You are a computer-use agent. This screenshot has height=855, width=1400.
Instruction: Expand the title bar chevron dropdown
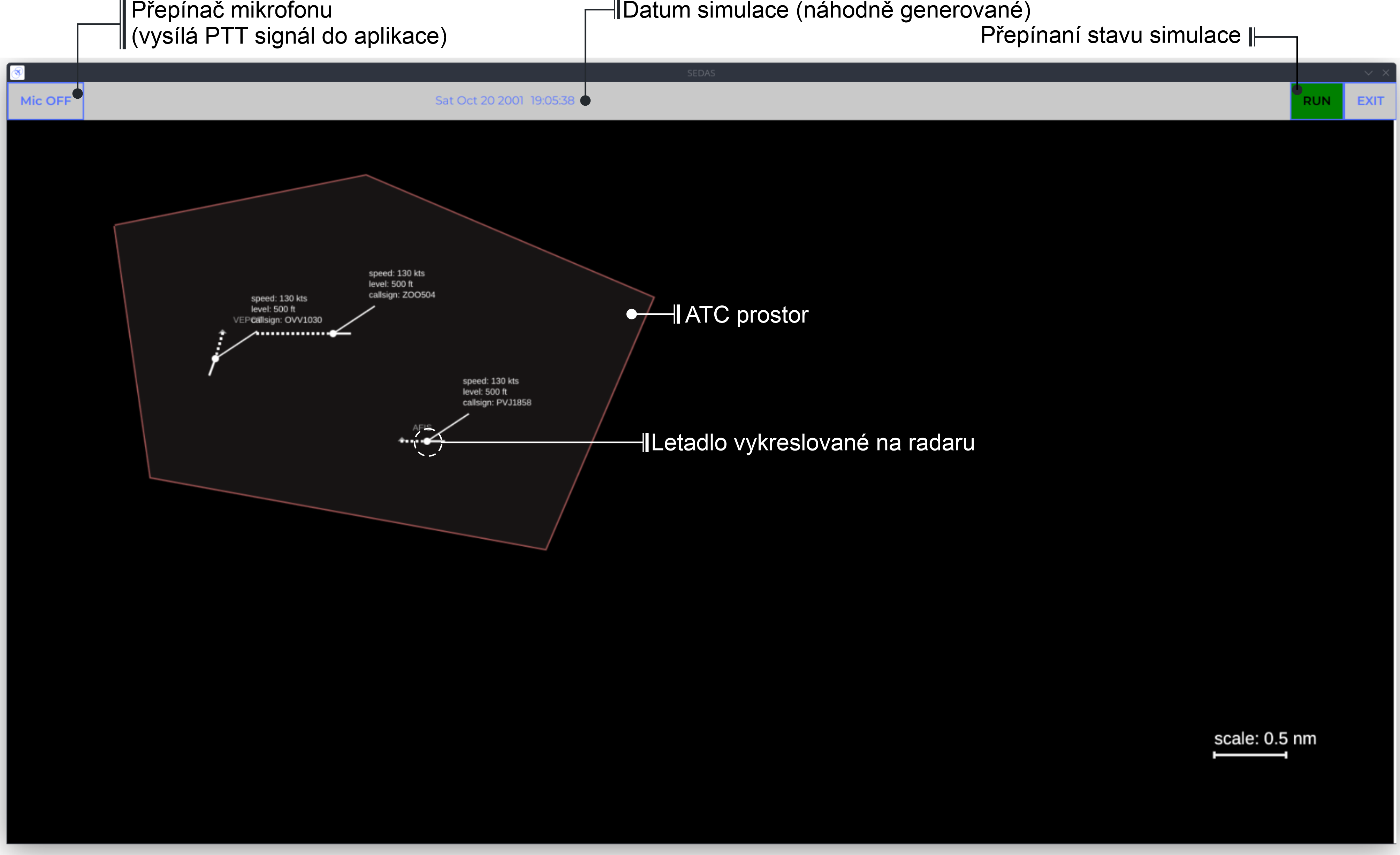1368,73
